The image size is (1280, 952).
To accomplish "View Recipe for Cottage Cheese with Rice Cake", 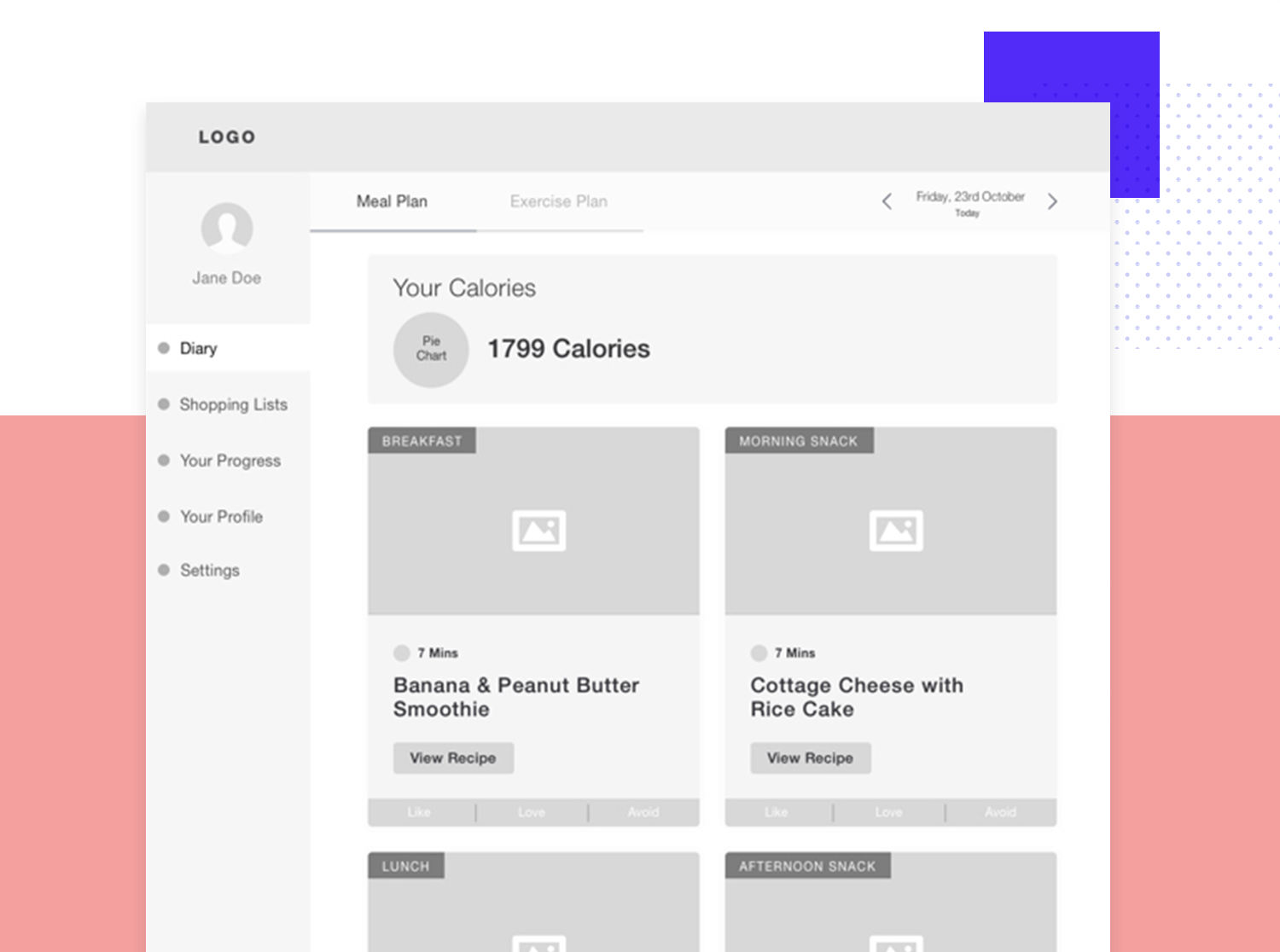I will 811,758.
